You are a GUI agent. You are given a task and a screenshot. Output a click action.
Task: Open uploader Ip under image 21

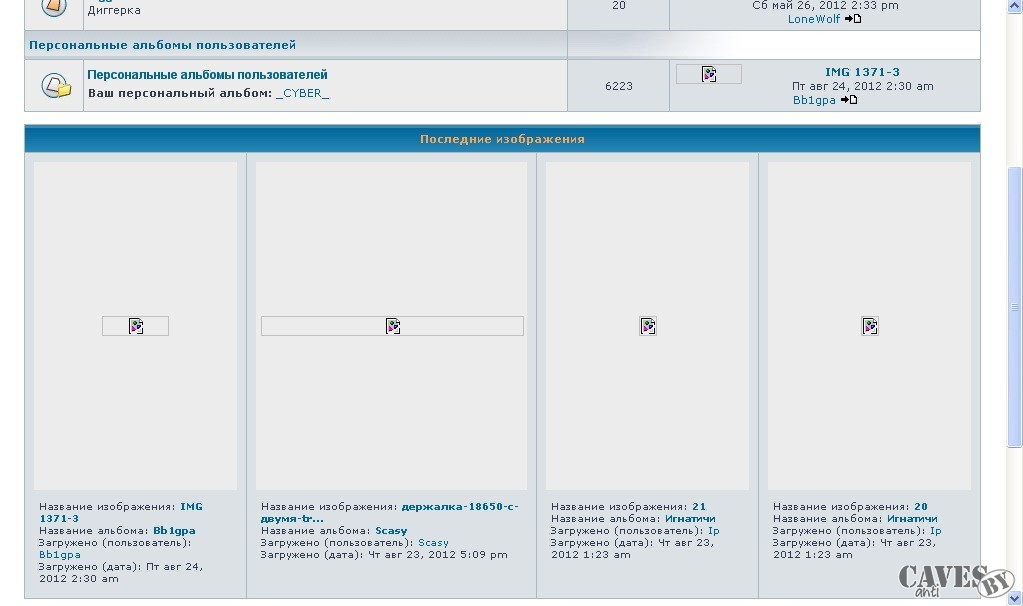pos(714,531)
